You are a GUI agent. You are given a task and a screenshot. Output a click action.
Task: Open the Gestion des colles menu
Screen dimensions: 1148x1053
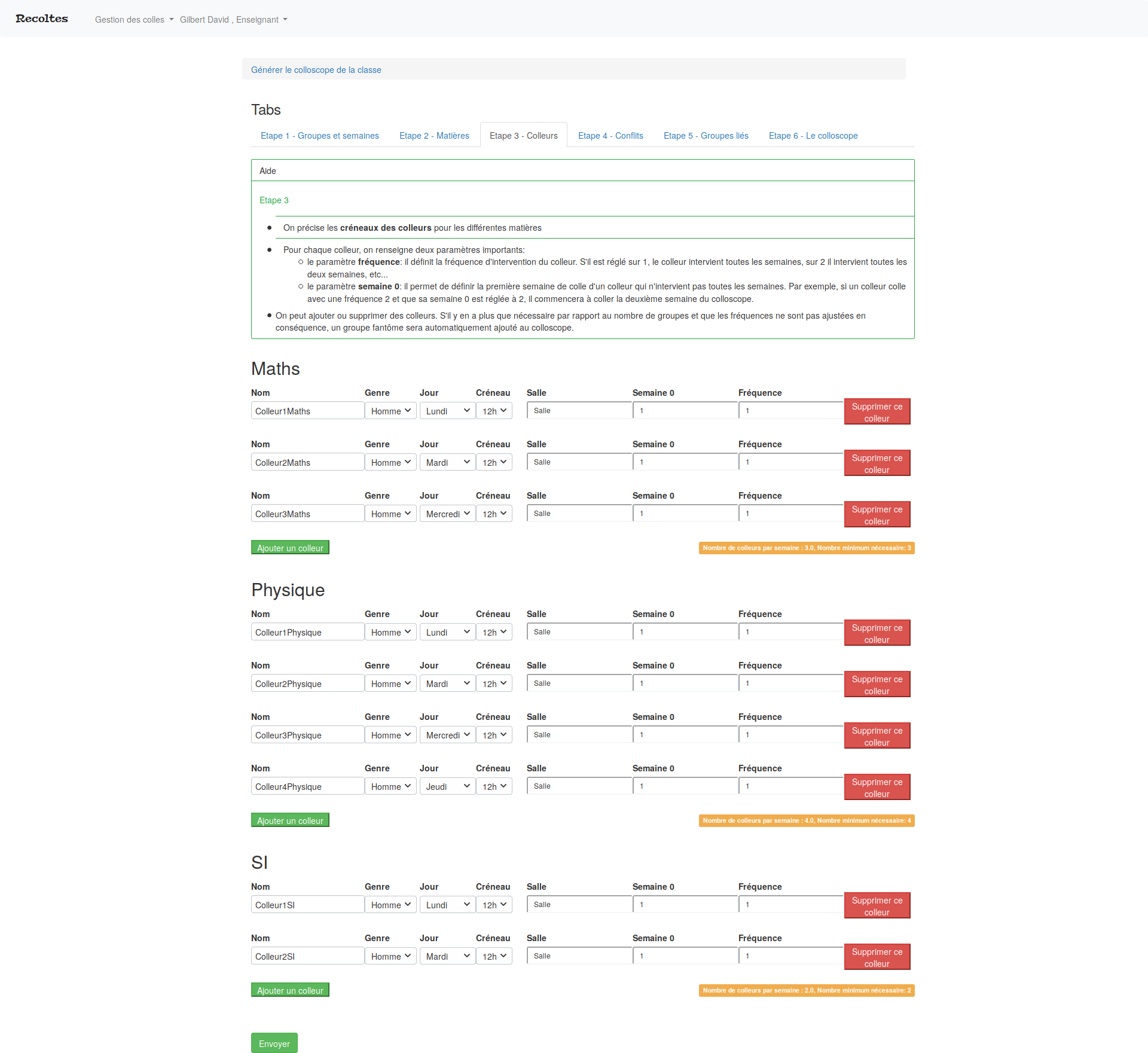pyautogui.click(x=134, y=20)
